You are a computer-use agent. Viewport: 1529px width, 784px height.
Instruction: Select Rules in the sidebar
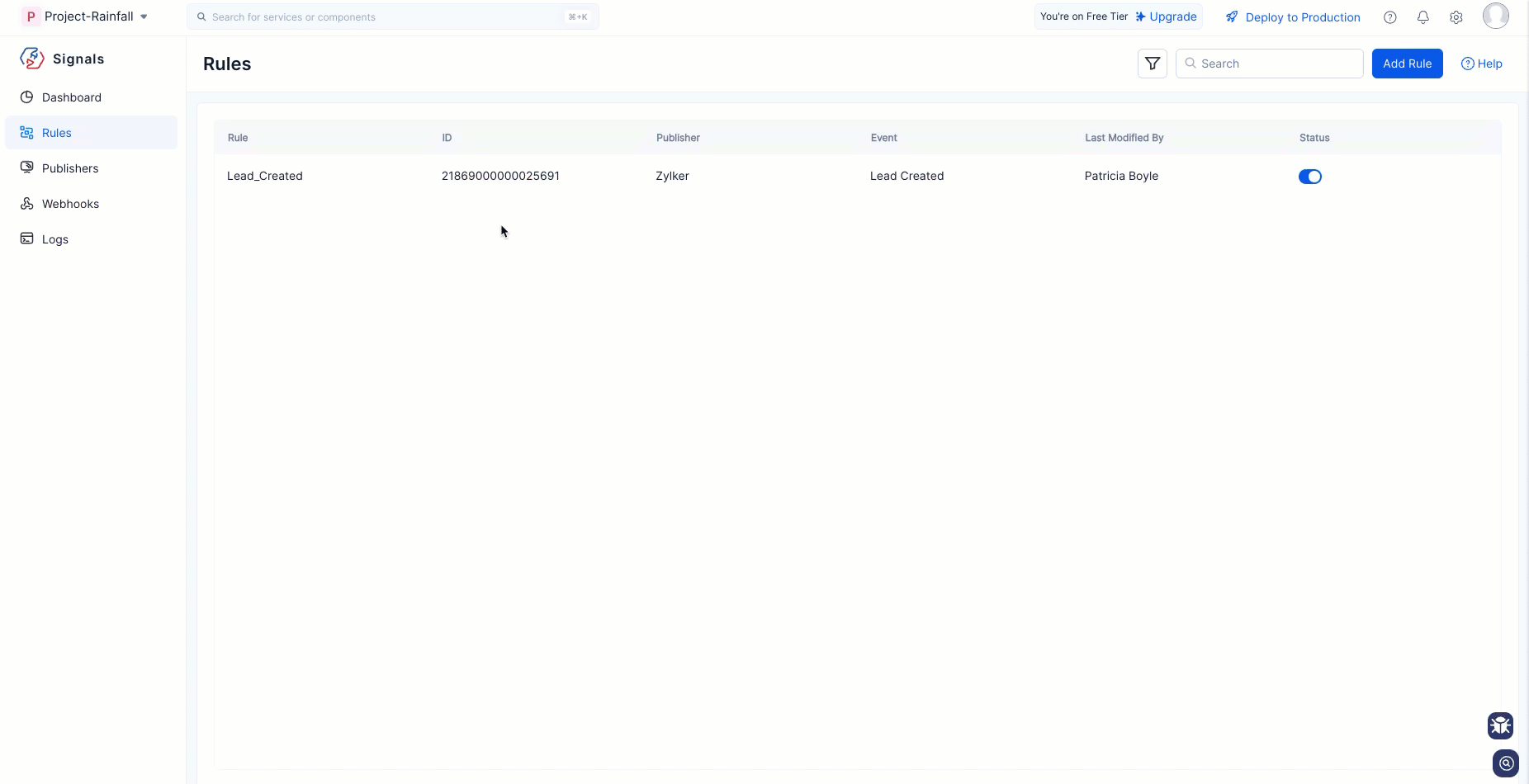tap(91, 133)
